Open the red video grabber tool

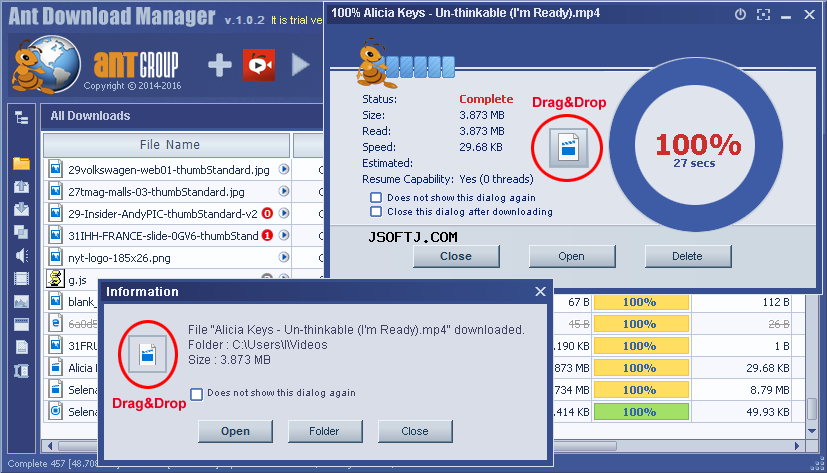coord(259,65)
